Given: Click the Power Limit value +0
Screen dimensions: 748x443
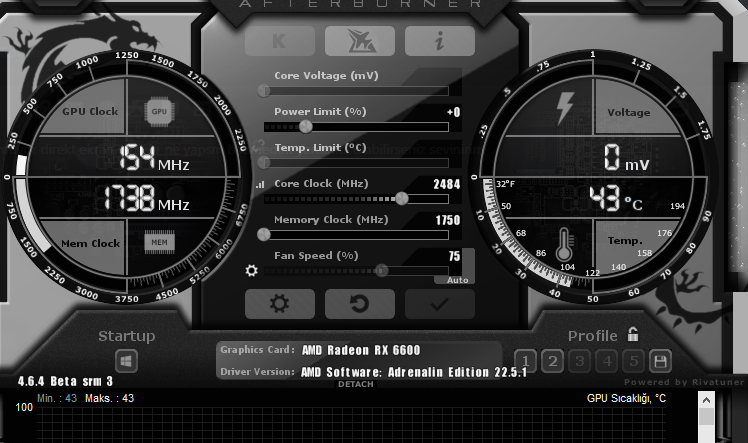Looking at the screenshot, I should pos(454,113).
